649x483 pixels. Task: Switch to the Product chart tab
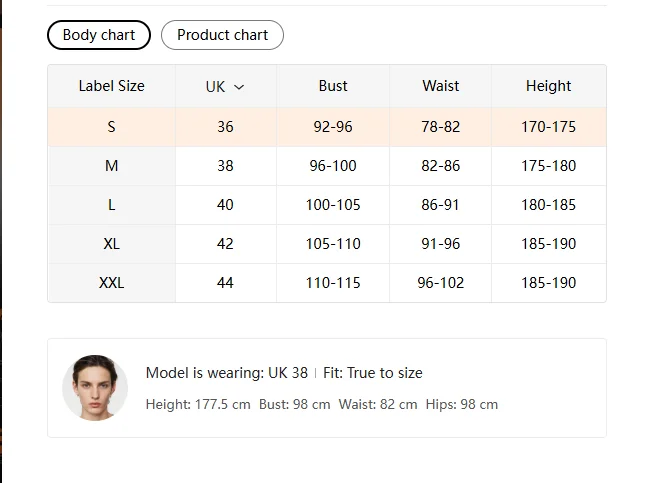coord(222,35)
